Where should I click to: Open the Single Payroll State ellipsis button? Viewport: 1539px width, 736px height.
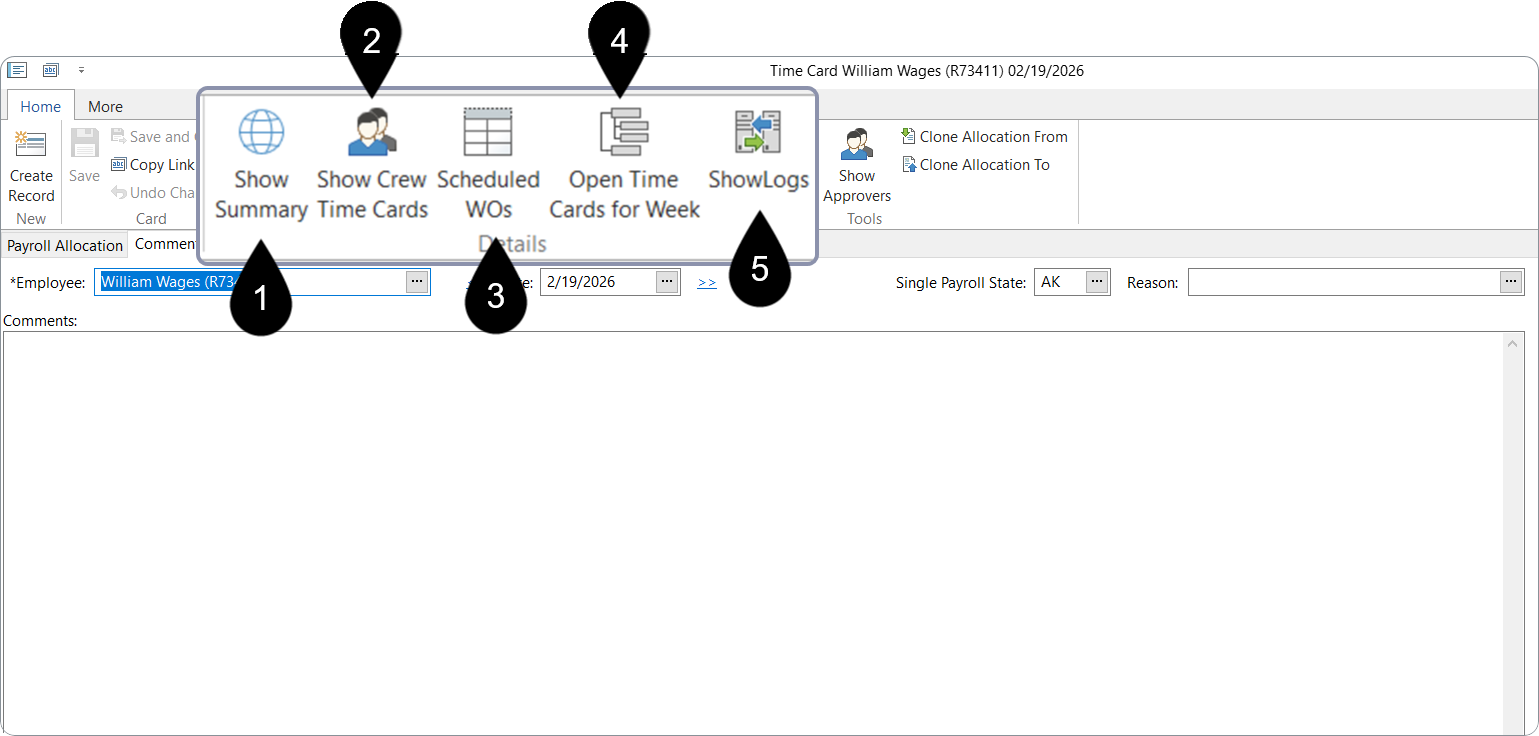tap(1097, 282)
